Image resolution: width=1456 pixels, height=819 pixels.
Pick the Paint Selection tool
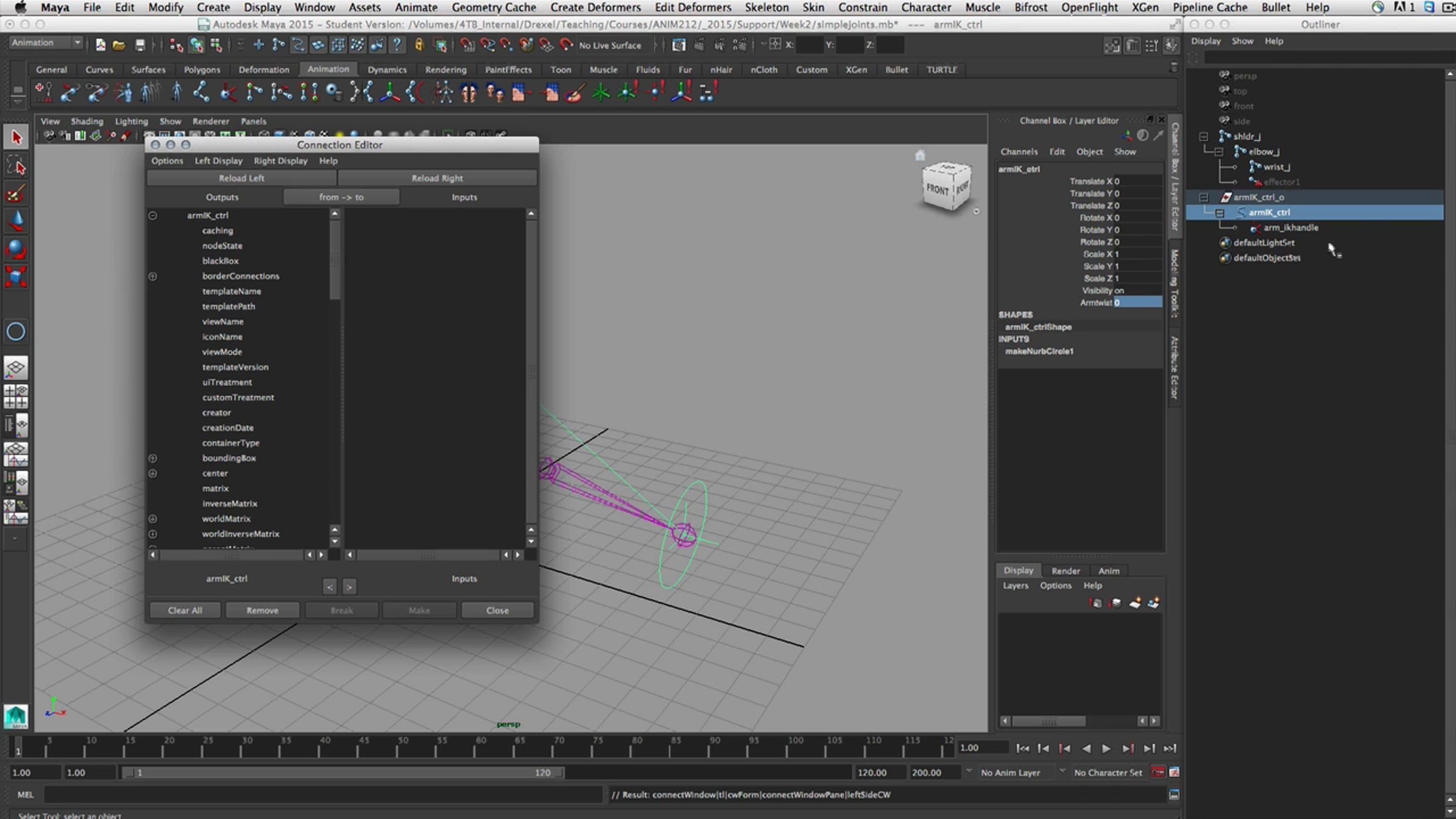(16, 194)
